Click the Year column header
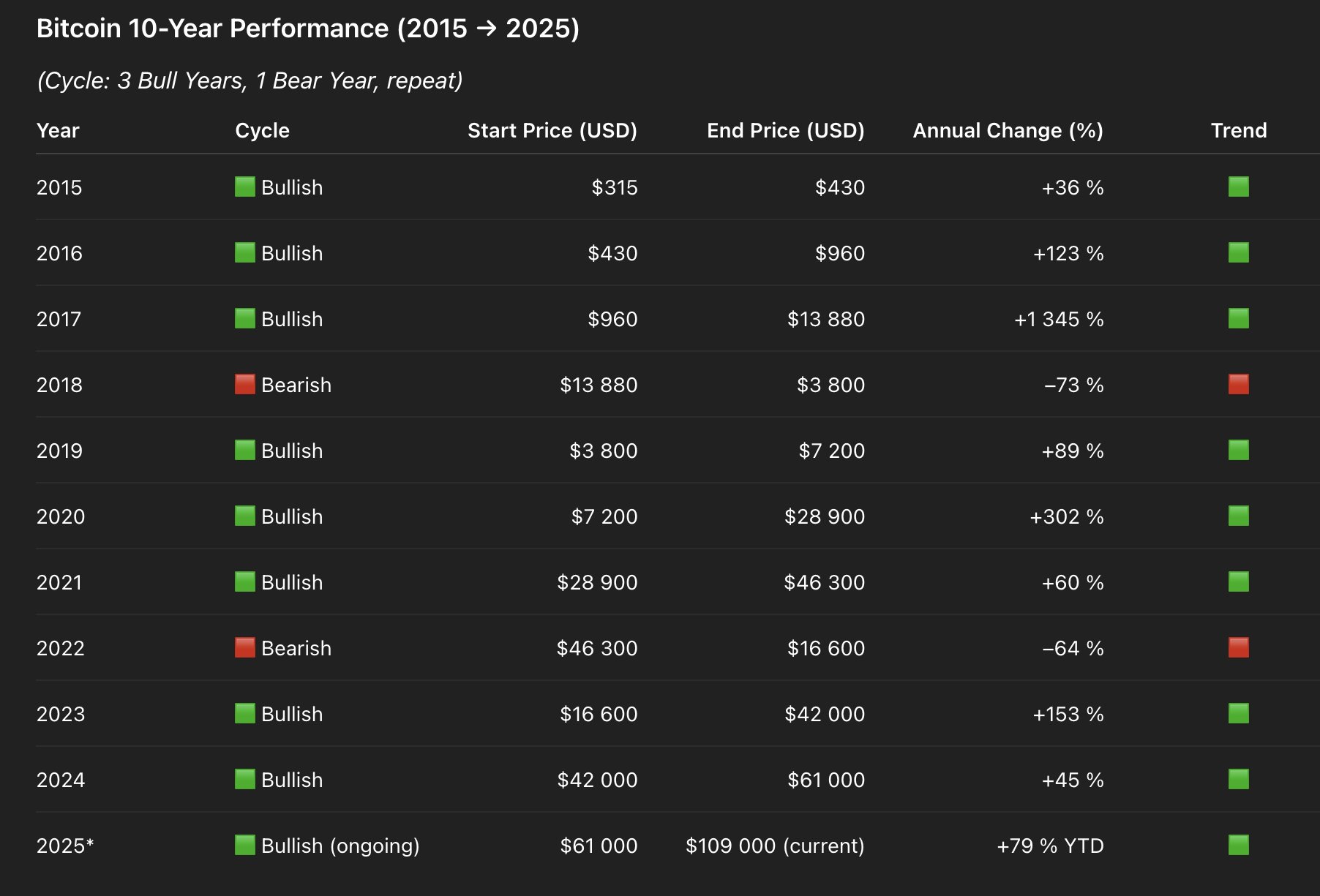Screen dimensions: 1320x896 [58, 131]
